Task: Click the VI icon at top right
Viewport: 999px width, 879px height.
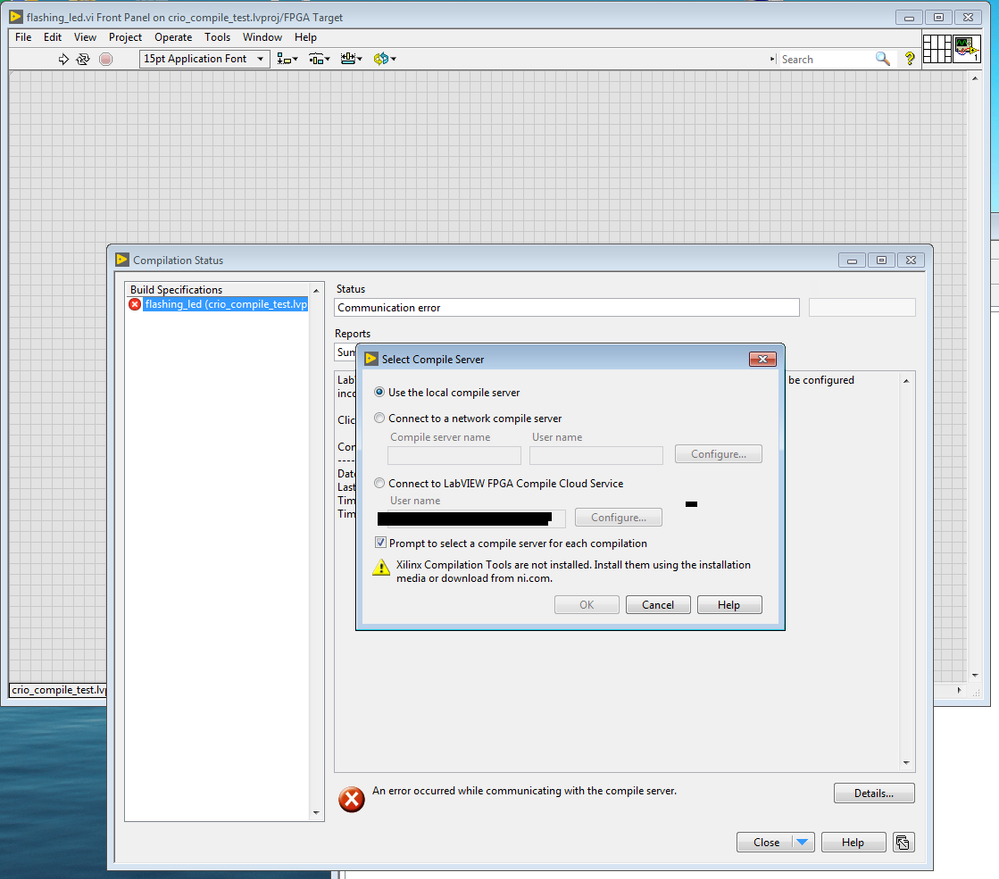Action: [967, 48]
